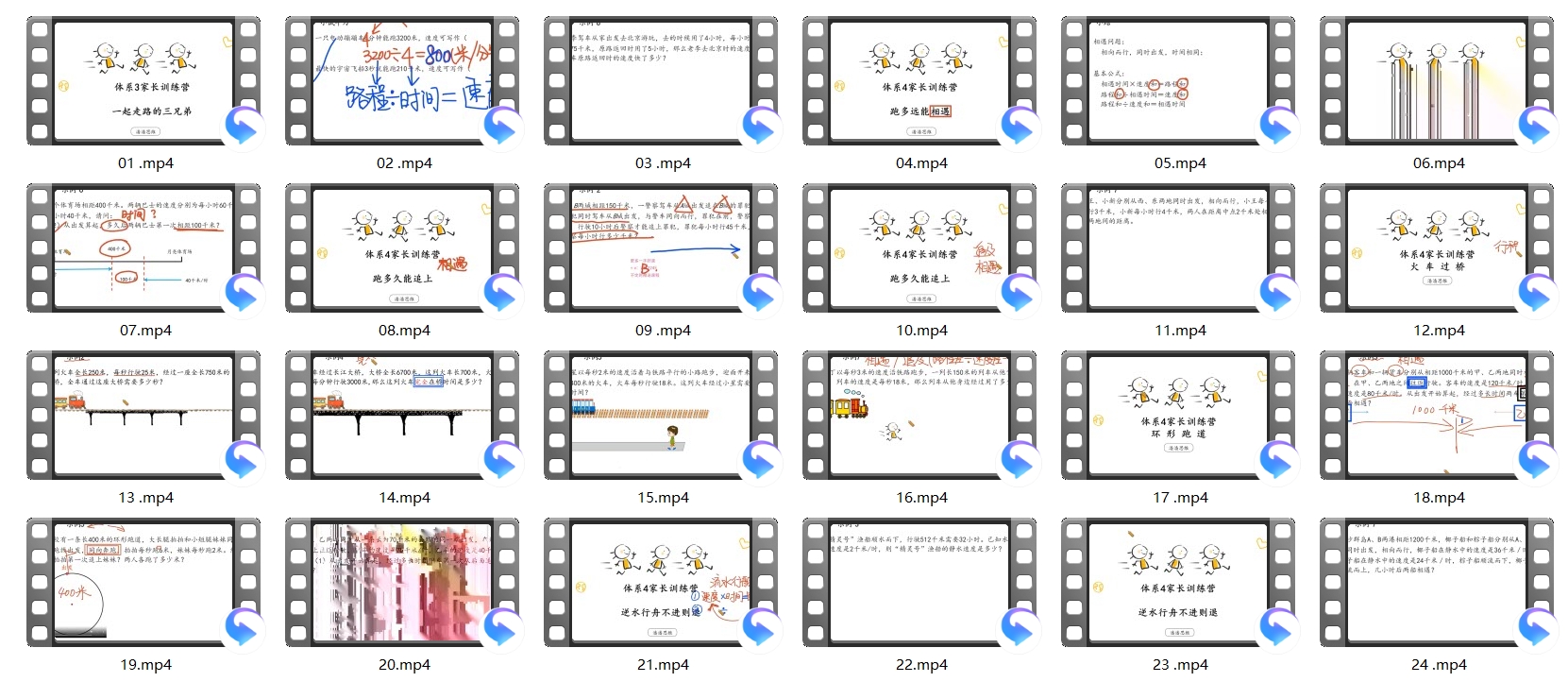Screen dimensions: 1568x682
Task: Select the 16.mp4 video thumbnail
Action: (x=920, y=416)
